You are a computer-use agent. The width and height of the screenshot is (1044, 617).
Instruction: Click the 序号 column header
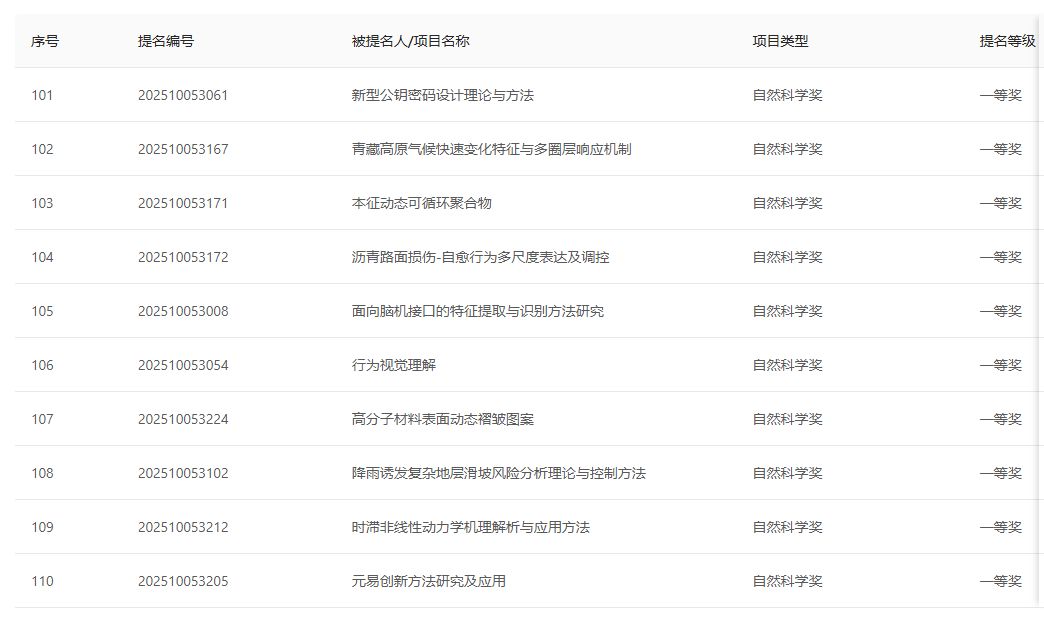coord(45,41)
